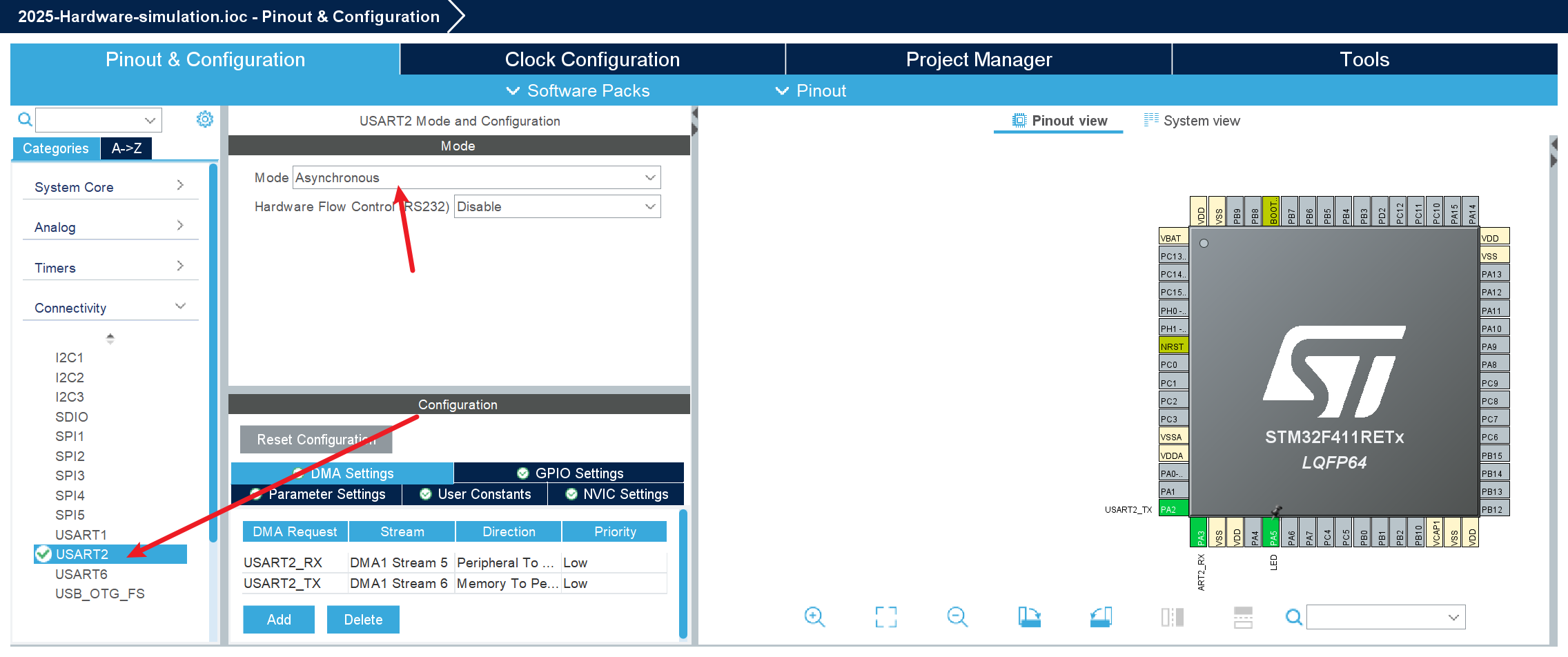Image resolution: width=1568 pixels, height=657 pixels.
Task: Rotate the pinout counter-clockwise
Action: [1101, 616]
